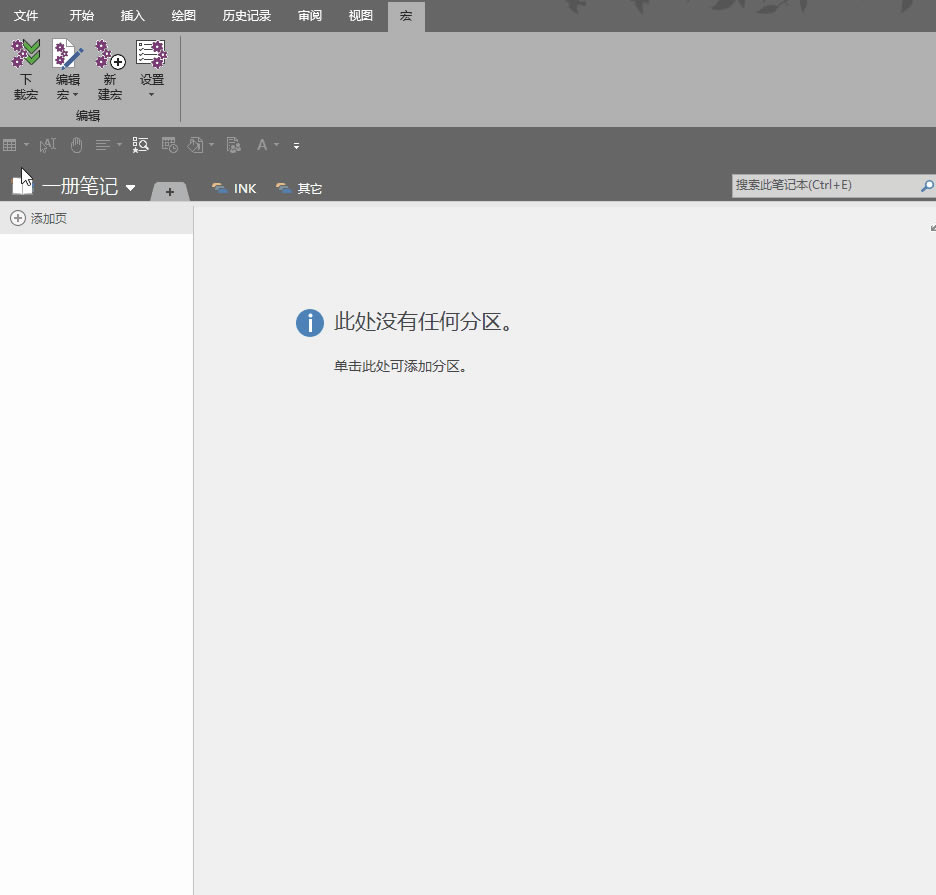Expand the page template dropdown arrow
936x895 pixels.
[x=211, y=144]
